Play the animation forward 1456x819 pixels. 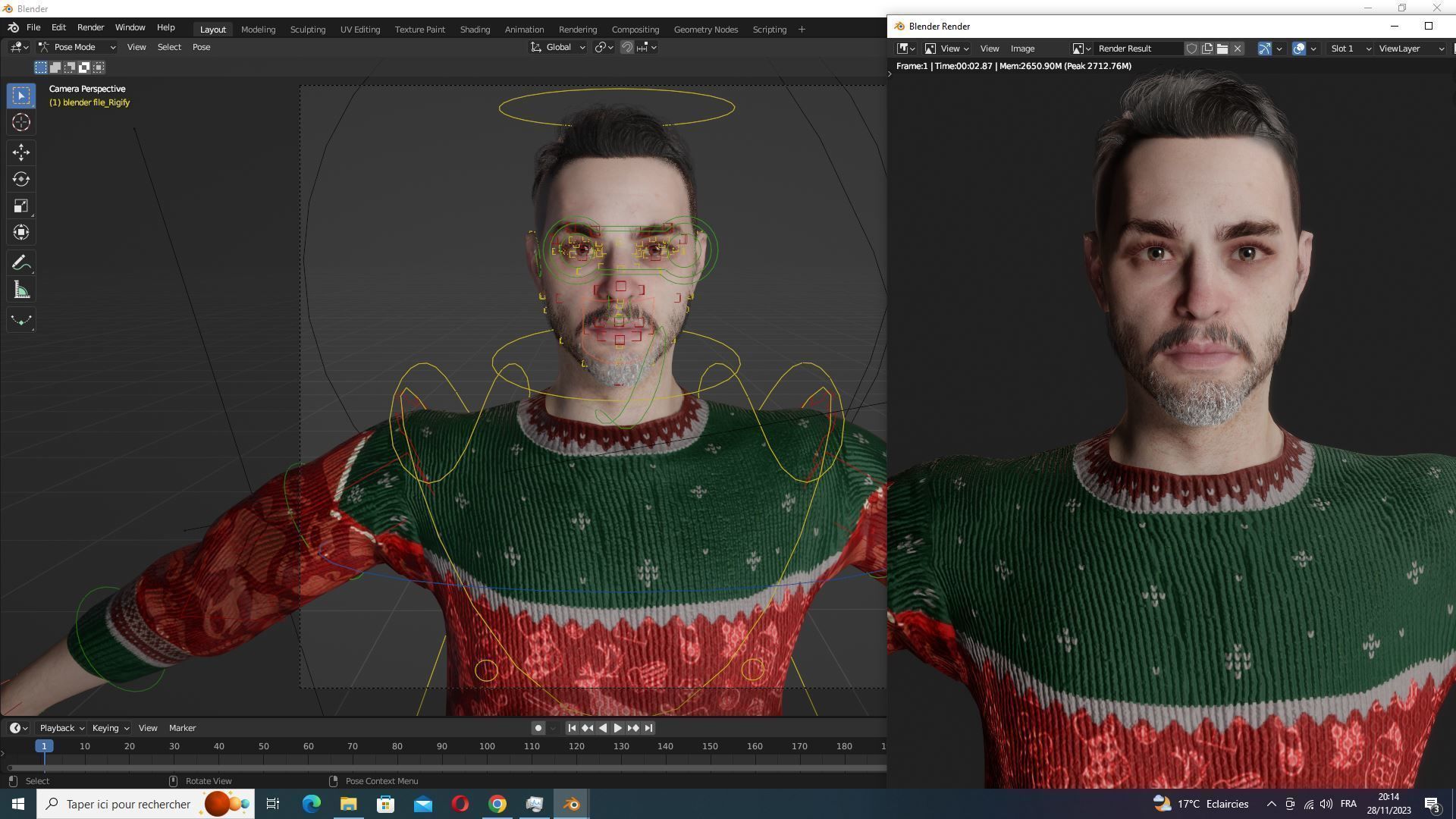point(617,728)
